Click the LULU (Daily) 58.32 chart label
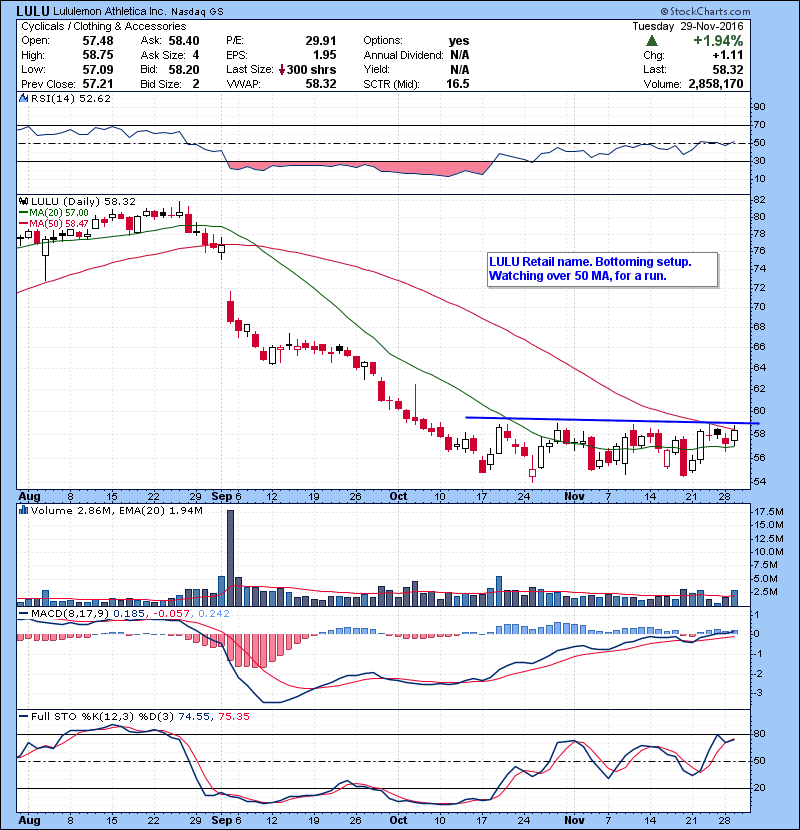The image size is (800, 830). click(x=83, y=202)
